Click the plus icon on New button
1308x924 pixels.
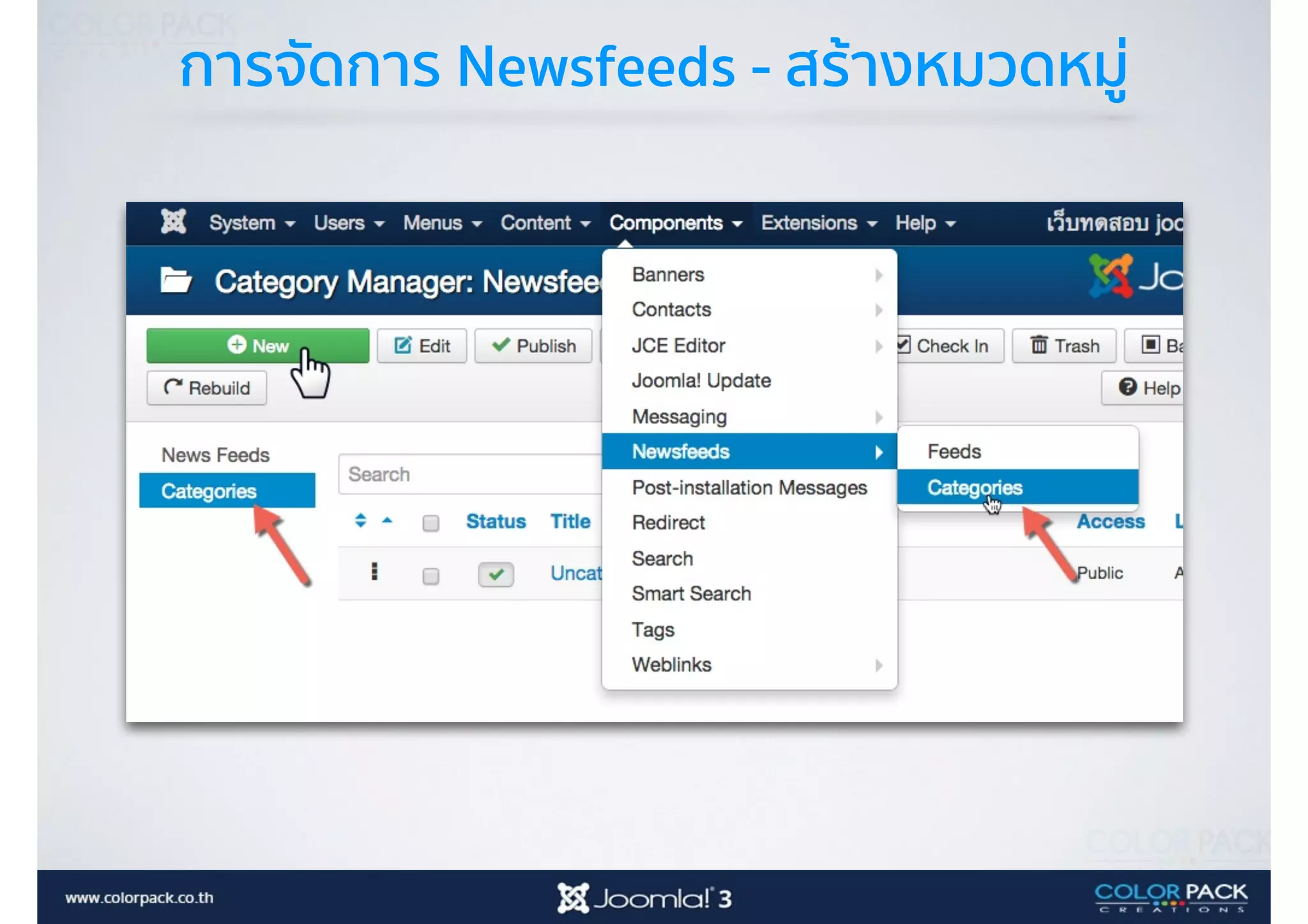coord(236,345)
